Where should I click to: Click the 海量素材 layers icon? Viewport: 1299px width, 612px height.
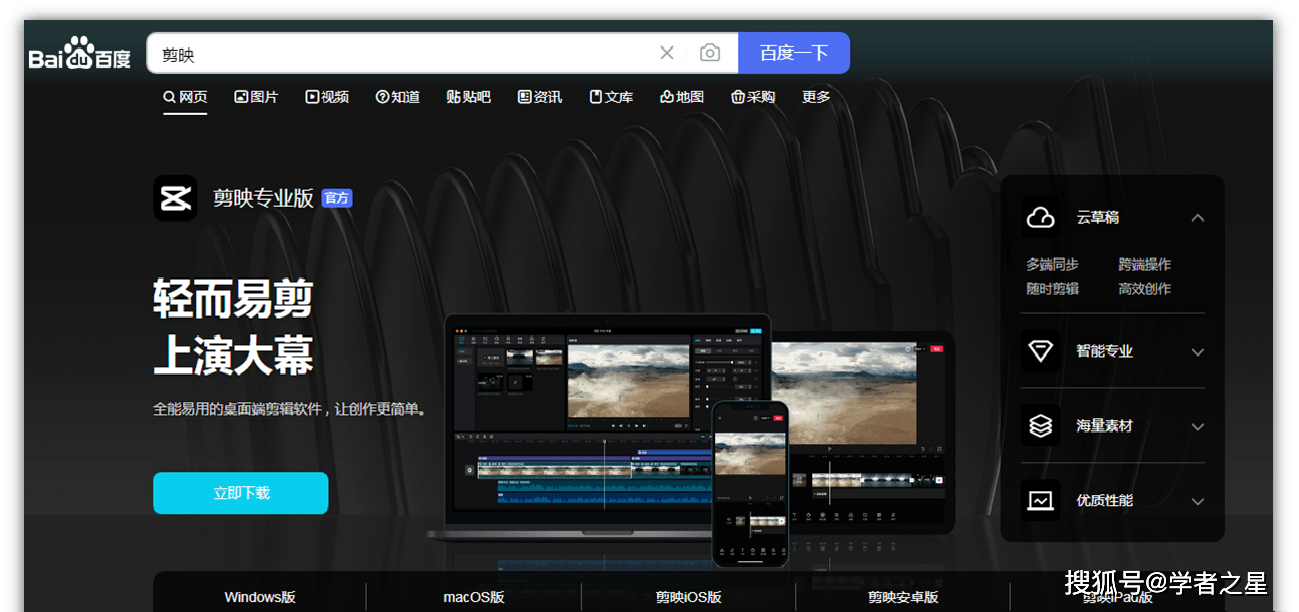(1040, 426)
